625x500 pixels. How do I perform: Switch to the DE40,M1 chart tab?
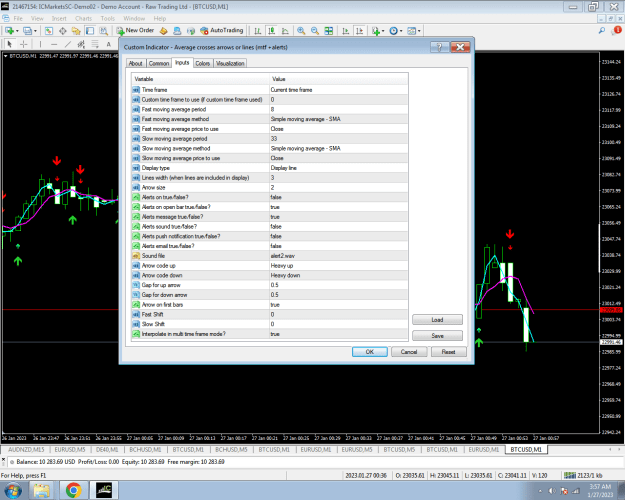click(x=107, y=450)
